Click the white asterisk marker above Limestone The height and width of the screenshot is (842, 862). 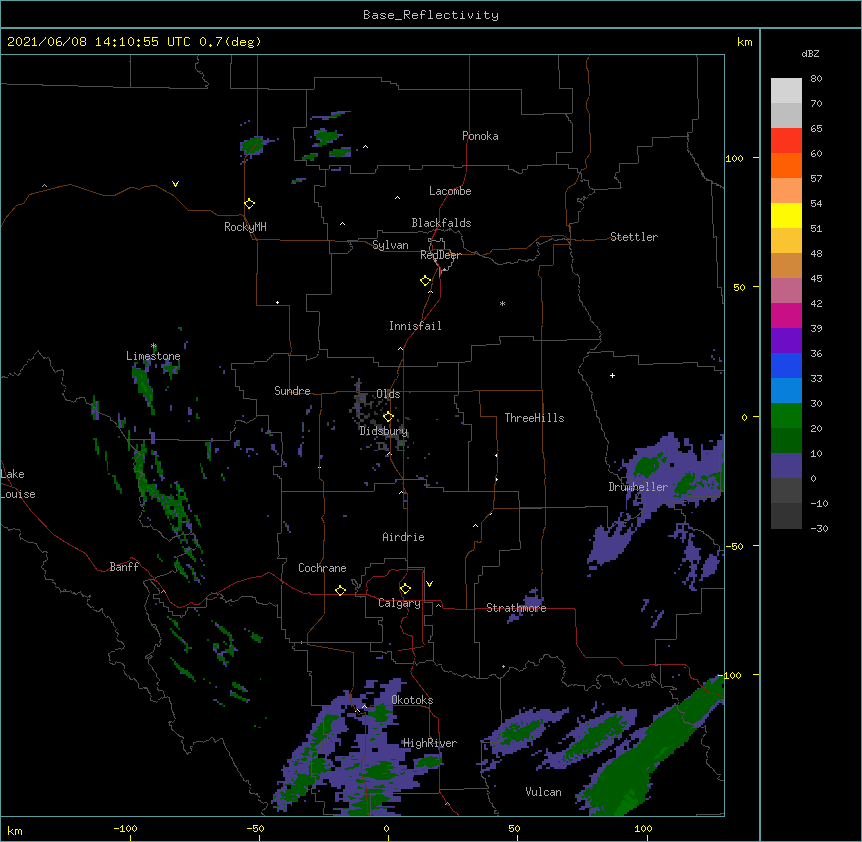click(154, 346)
